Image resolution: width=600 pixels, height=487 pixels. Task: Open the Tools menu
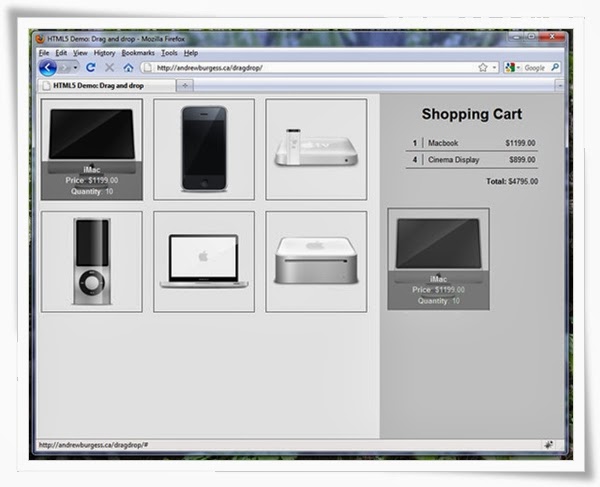(169, 53)
